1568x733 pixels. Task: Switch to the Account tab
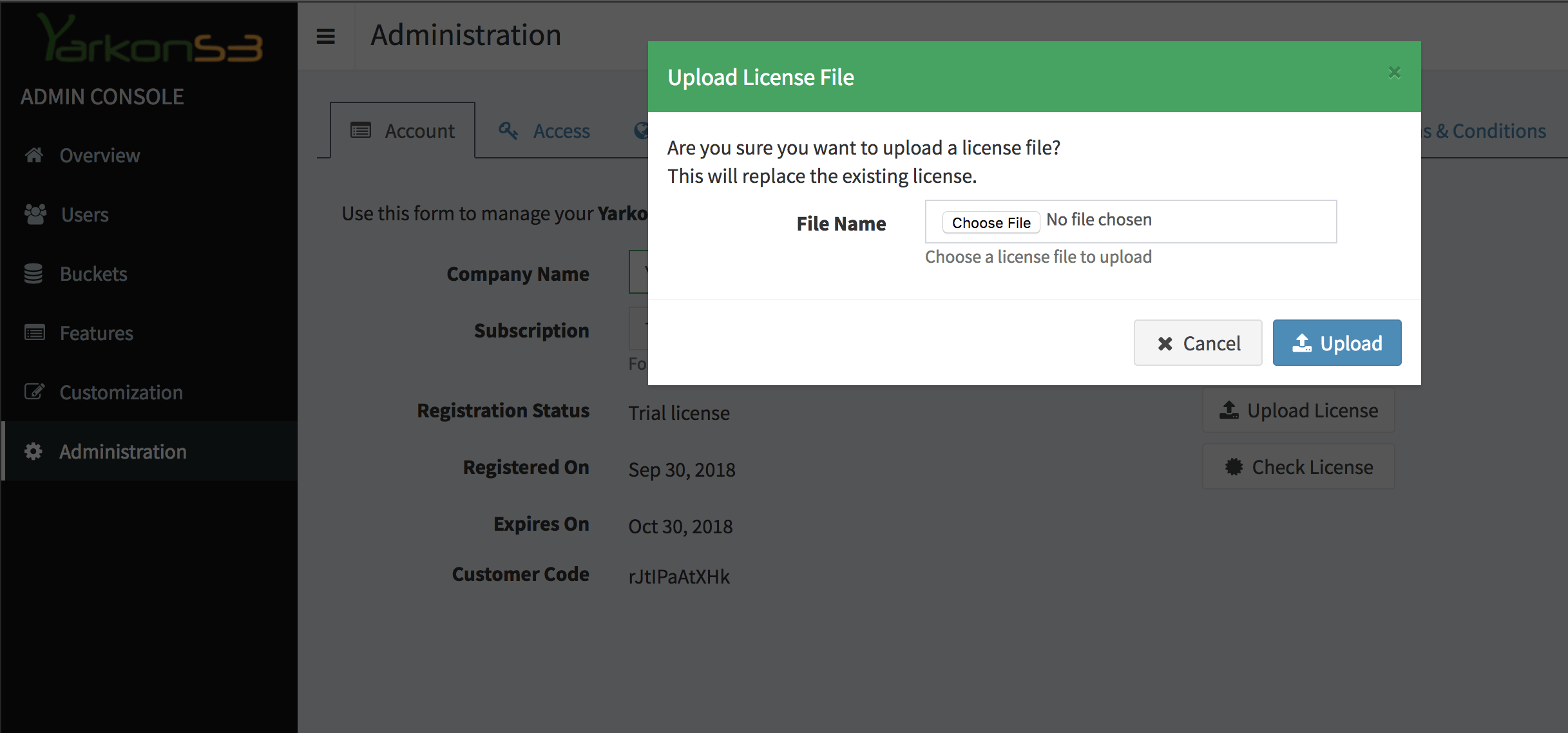tap(403, 131)
